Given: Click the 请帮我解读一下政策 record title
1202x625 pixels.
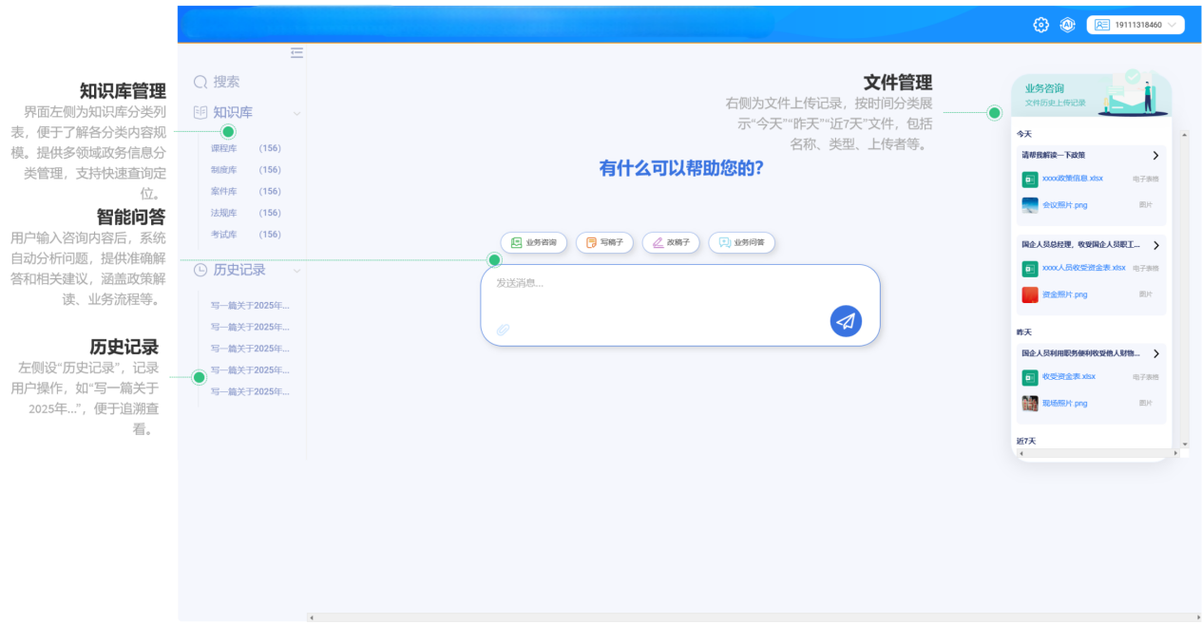Looking at the screenshot, I should 1053,156.
